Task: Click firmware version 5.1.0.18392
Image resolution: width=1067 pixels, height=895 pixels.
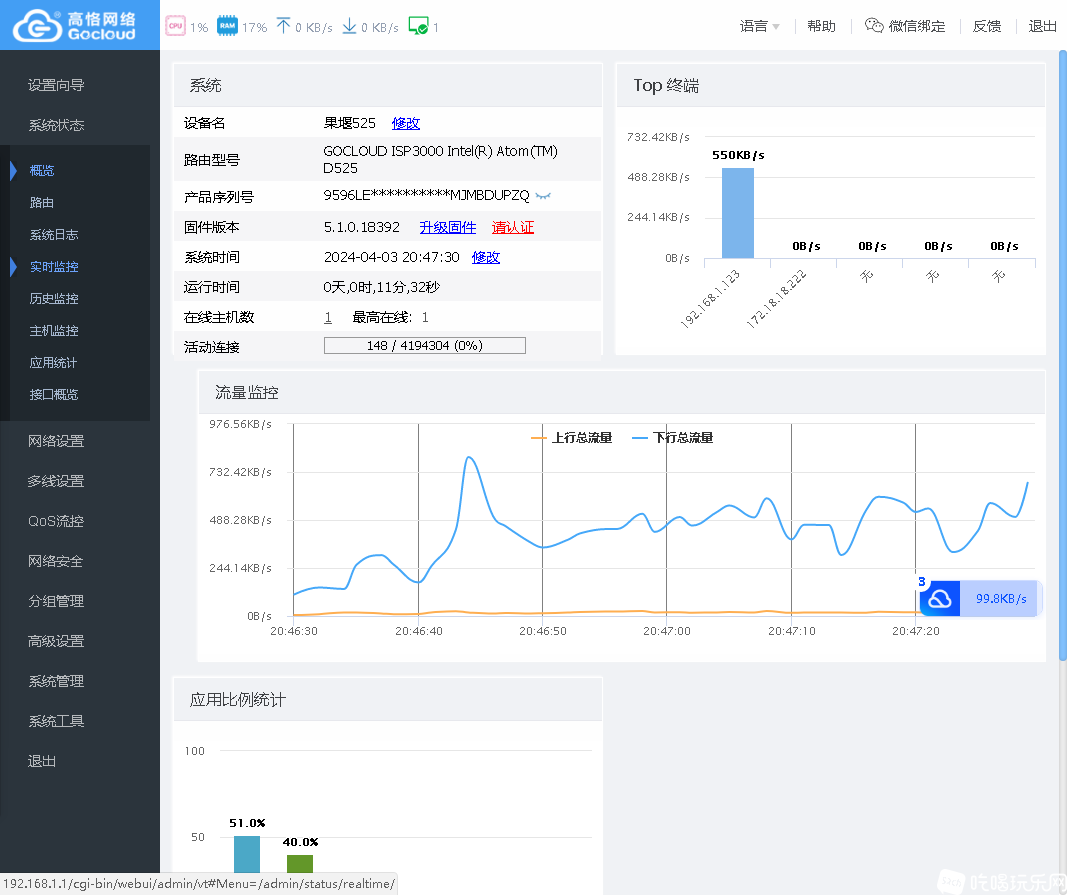Action: point(362,227)
